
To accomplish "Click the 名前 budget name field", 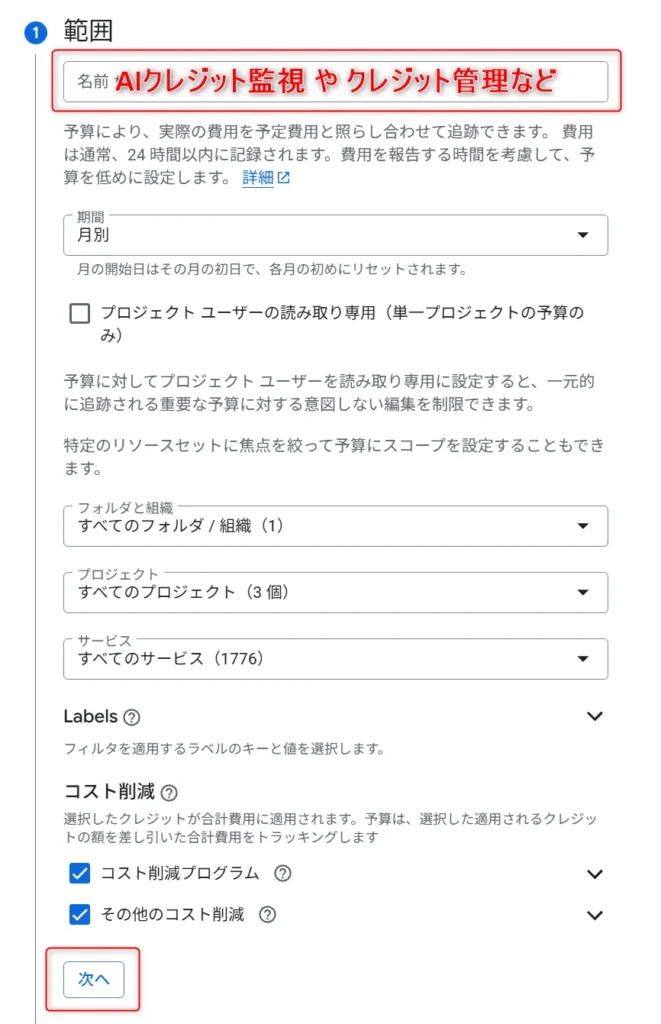I will tap(335, 82).
